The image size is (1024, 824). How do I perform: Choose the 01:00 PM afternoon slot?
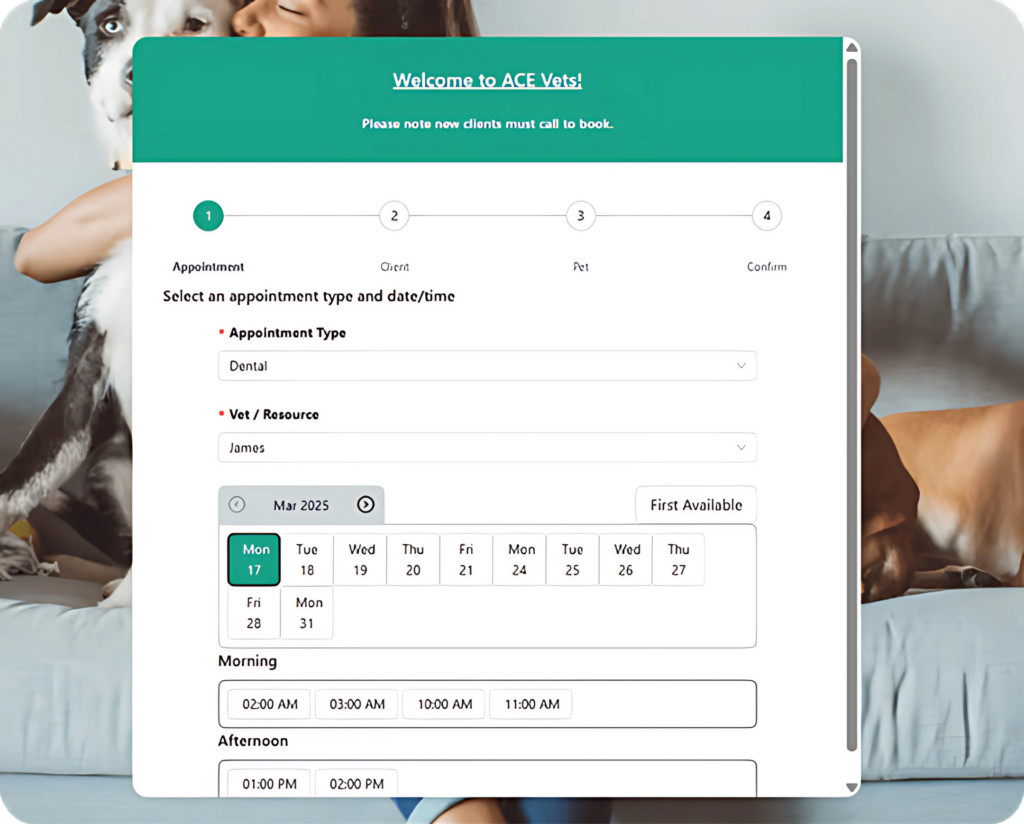tap(269, 784)
